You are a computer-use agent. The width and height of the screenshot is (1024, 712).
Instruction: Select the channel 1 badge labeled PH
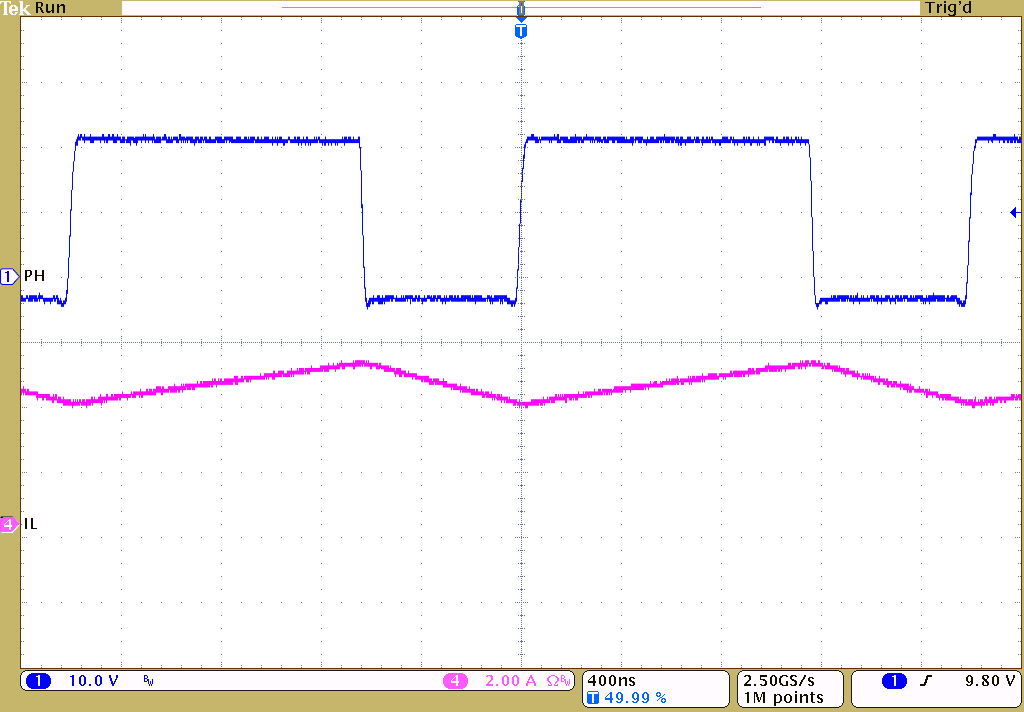[x=8, y=277]
